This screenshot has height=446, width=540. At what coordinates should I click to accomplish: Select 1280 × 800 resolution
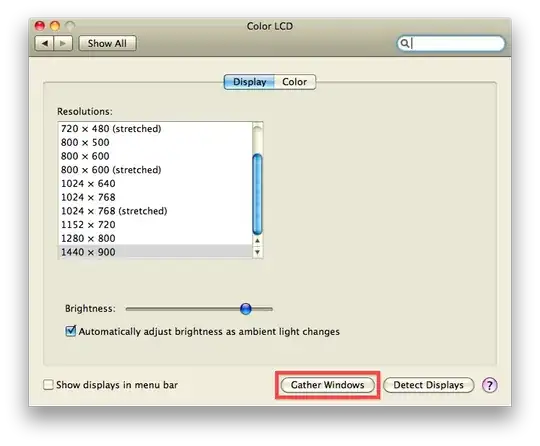click(155, 238)
